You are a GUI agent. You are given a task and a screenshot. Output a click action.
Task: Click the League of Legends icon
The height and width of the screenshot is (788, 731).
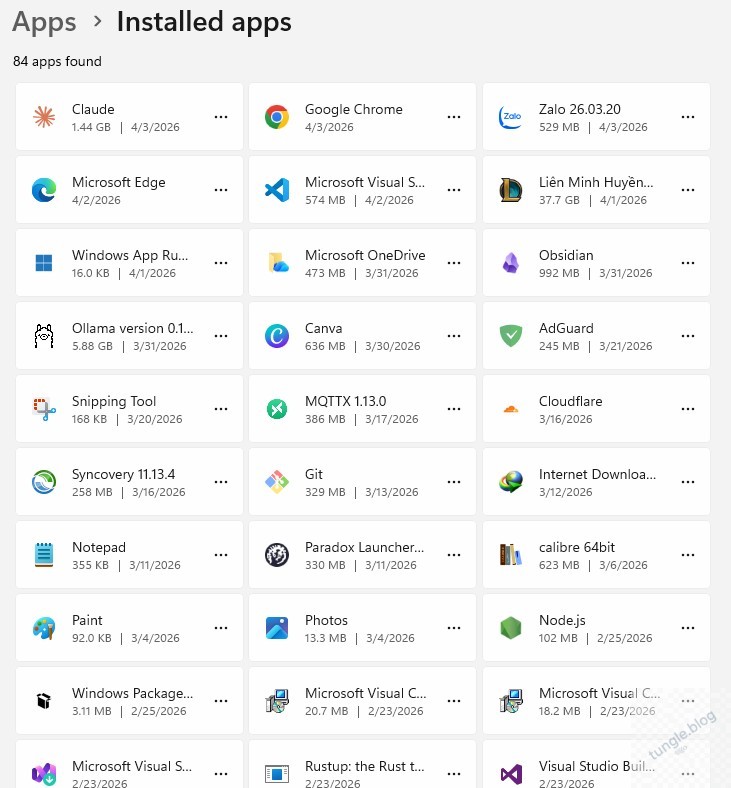click(x=510, y=190)
